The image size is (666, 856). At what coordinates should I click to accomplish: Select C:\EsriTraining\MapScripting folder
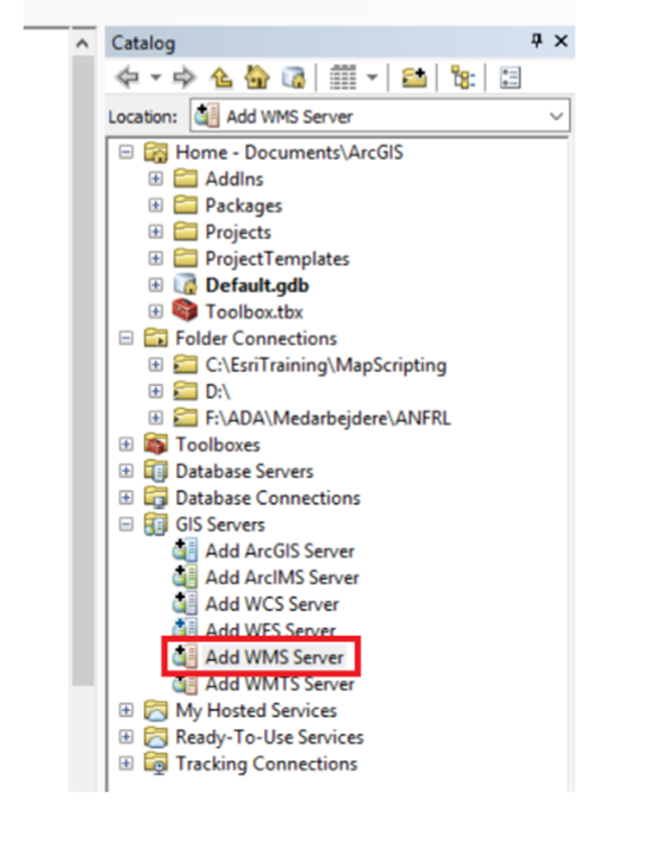point(325,365)
